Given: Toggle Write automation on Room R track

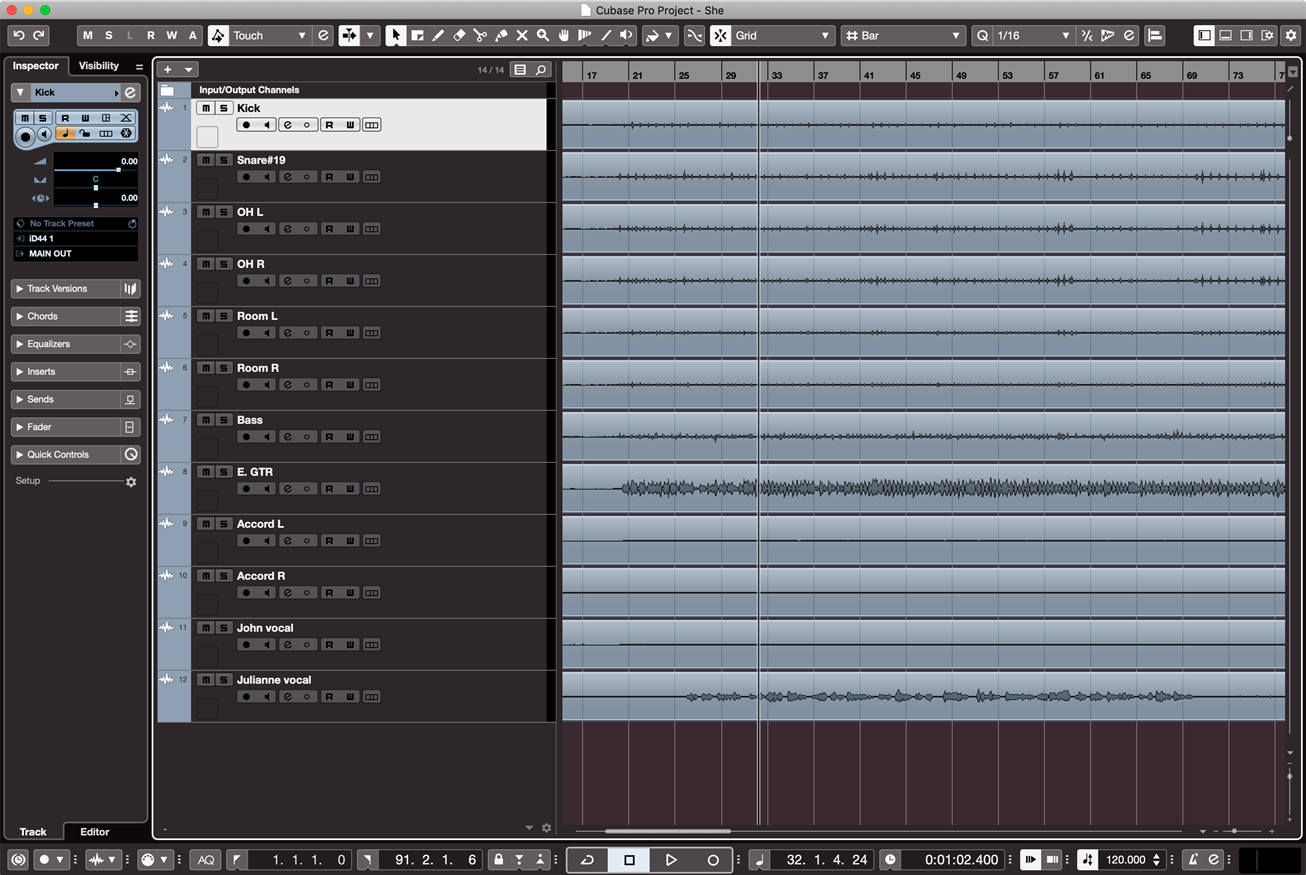Looking at the screenshot, I should pos(350,385).
